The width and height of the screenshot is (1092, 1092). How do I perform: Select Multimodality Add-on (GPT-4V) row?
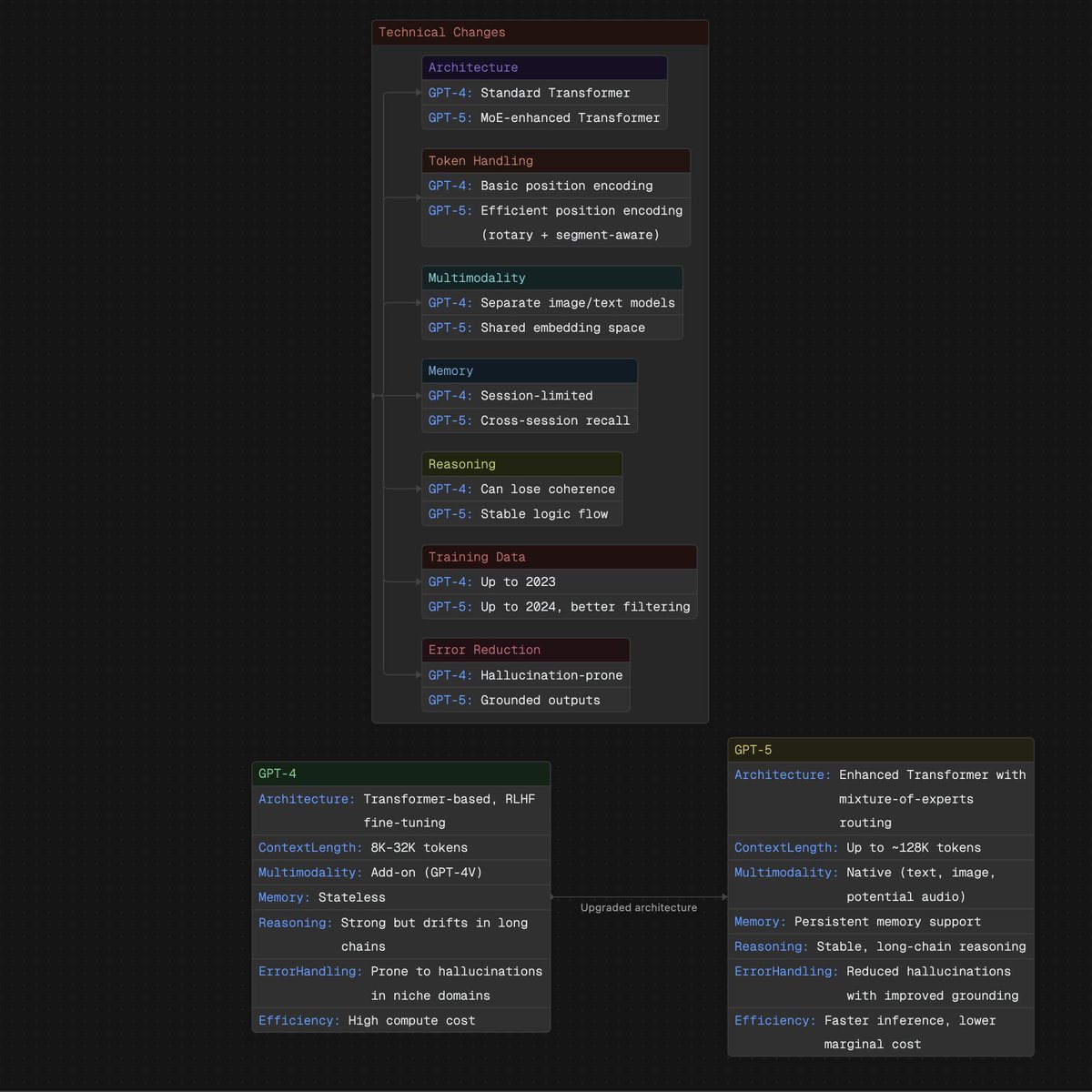pos(401,872)
